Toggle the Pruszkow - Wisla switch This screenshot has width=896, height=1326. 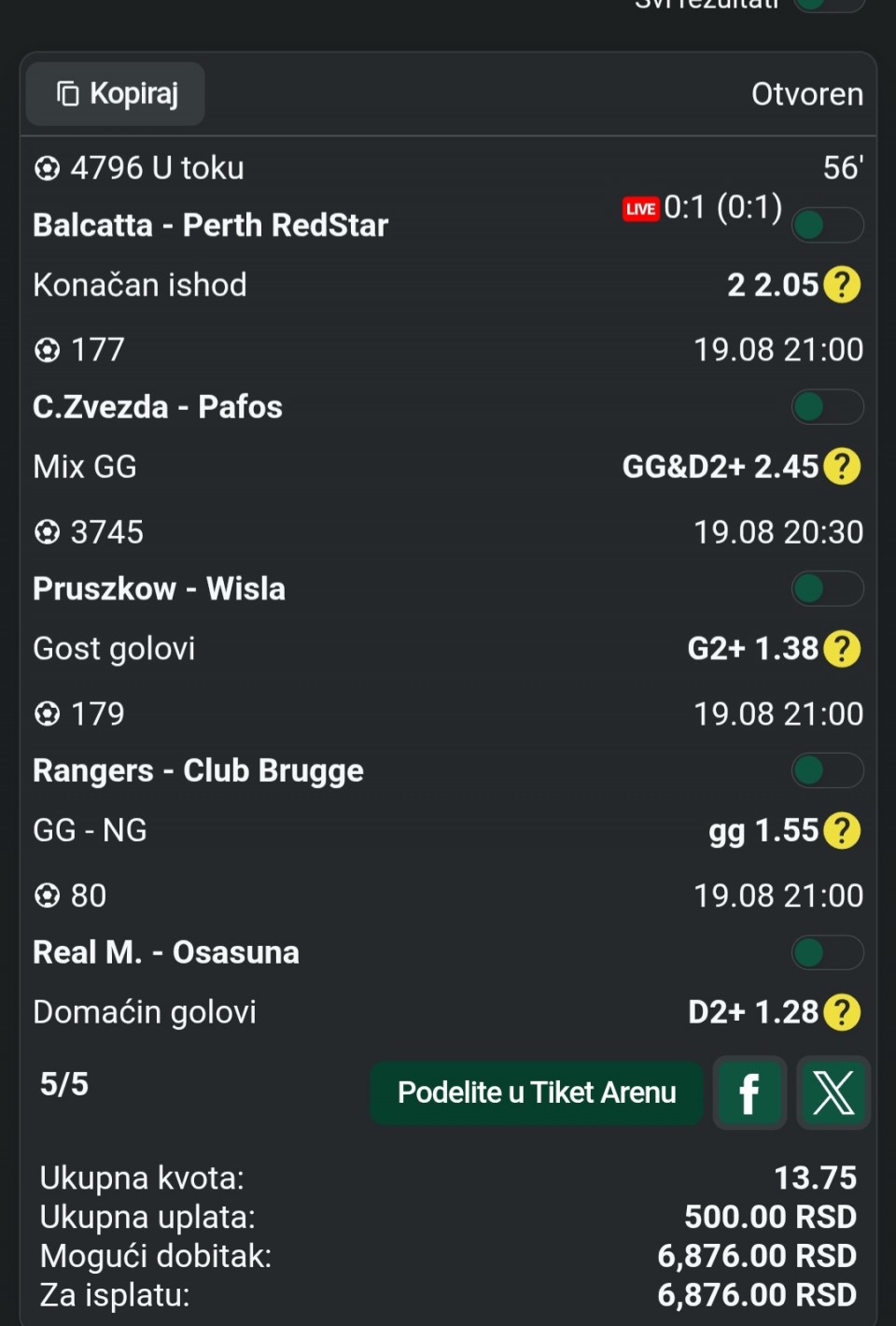(827, 589)
